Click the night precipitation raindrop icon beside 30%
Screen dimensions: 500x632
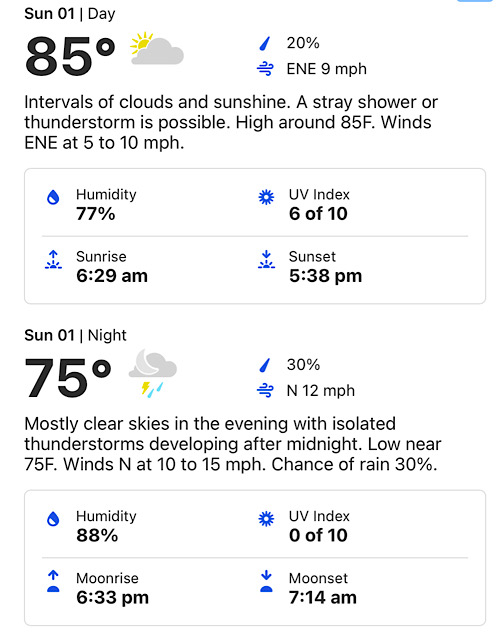tap(265, 365)
